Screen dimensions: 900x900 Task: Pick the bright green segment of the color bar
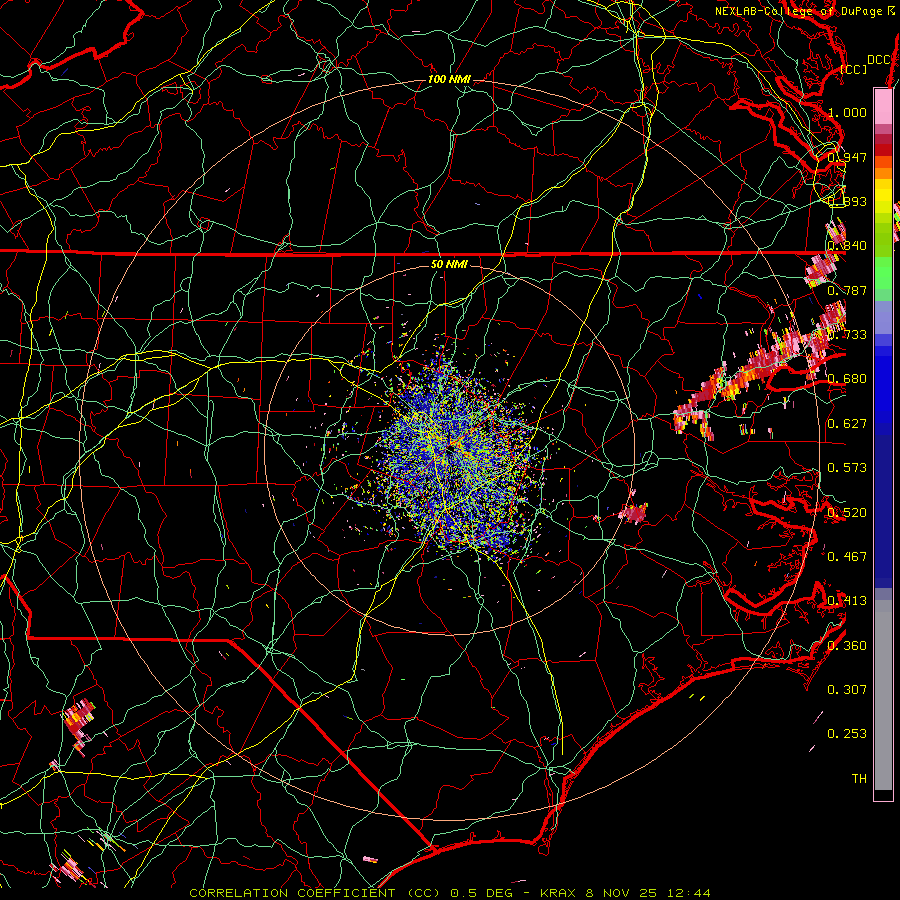point(883,274)
